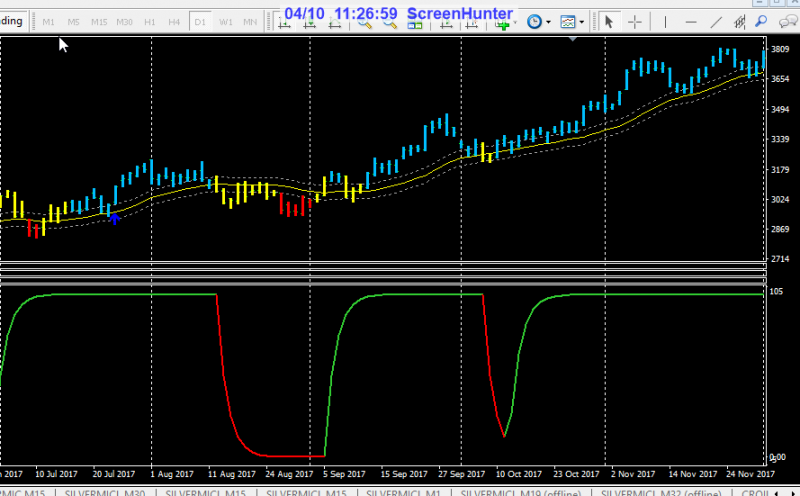
Task: Click price level 2869 on axis
Action: coord(780,229)
